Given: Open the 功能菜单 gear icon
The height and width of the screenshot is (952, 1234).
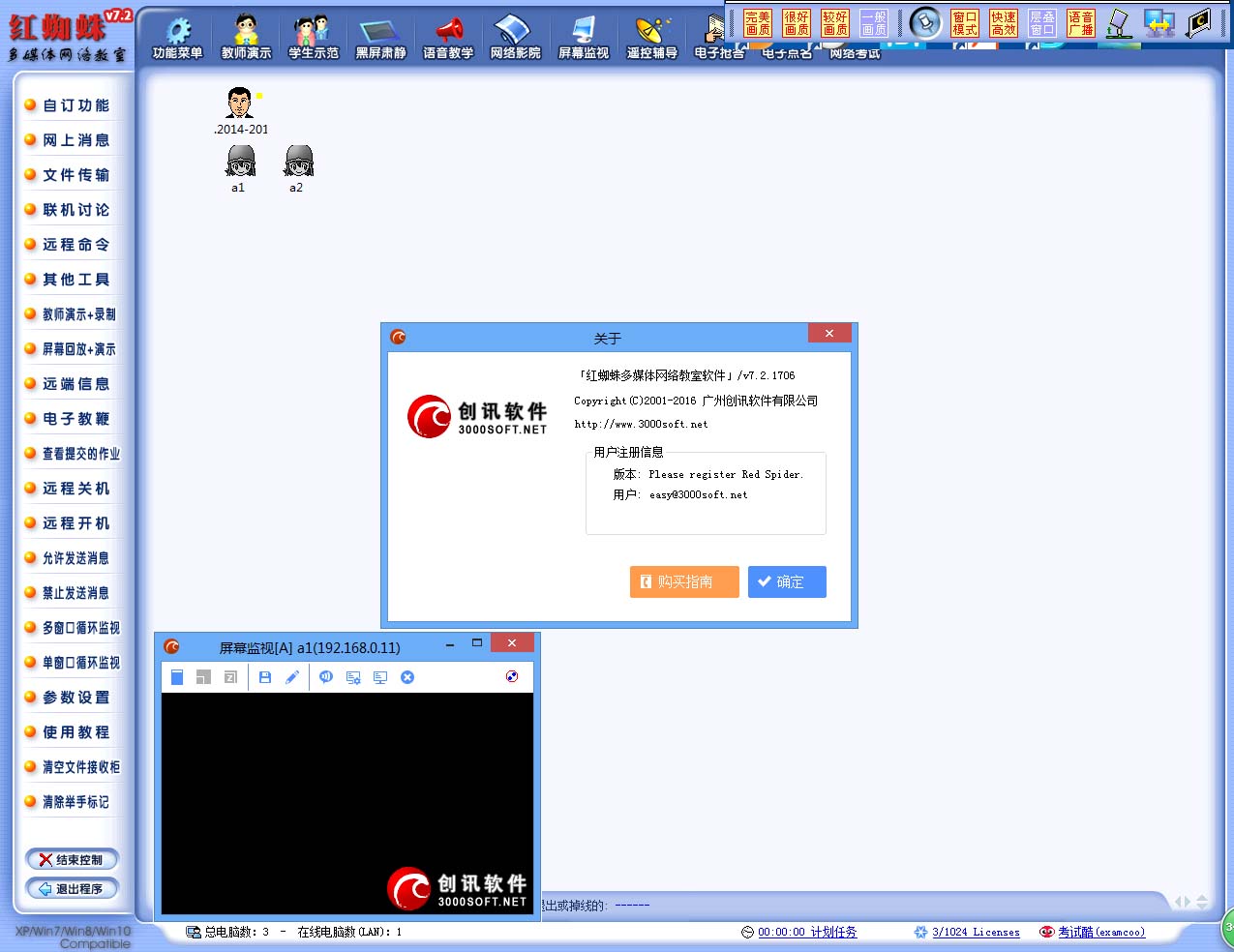Looking at the screenshot, I should tap(178, 32).
